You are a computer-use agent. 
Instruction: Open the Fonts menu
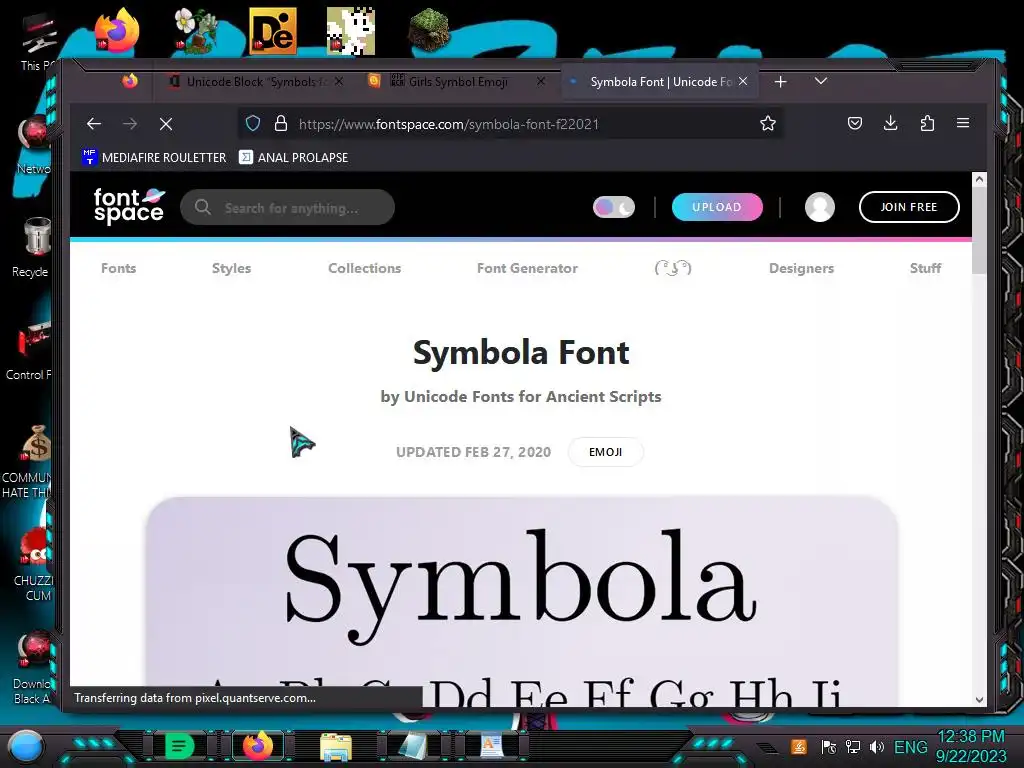tap(118, 268)
